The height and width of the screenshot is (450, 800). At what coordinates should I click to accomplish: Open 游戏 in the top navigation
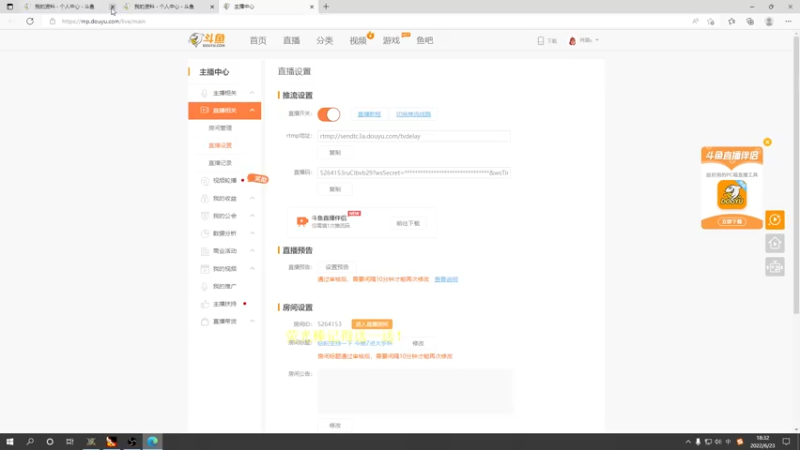(391, 40)
